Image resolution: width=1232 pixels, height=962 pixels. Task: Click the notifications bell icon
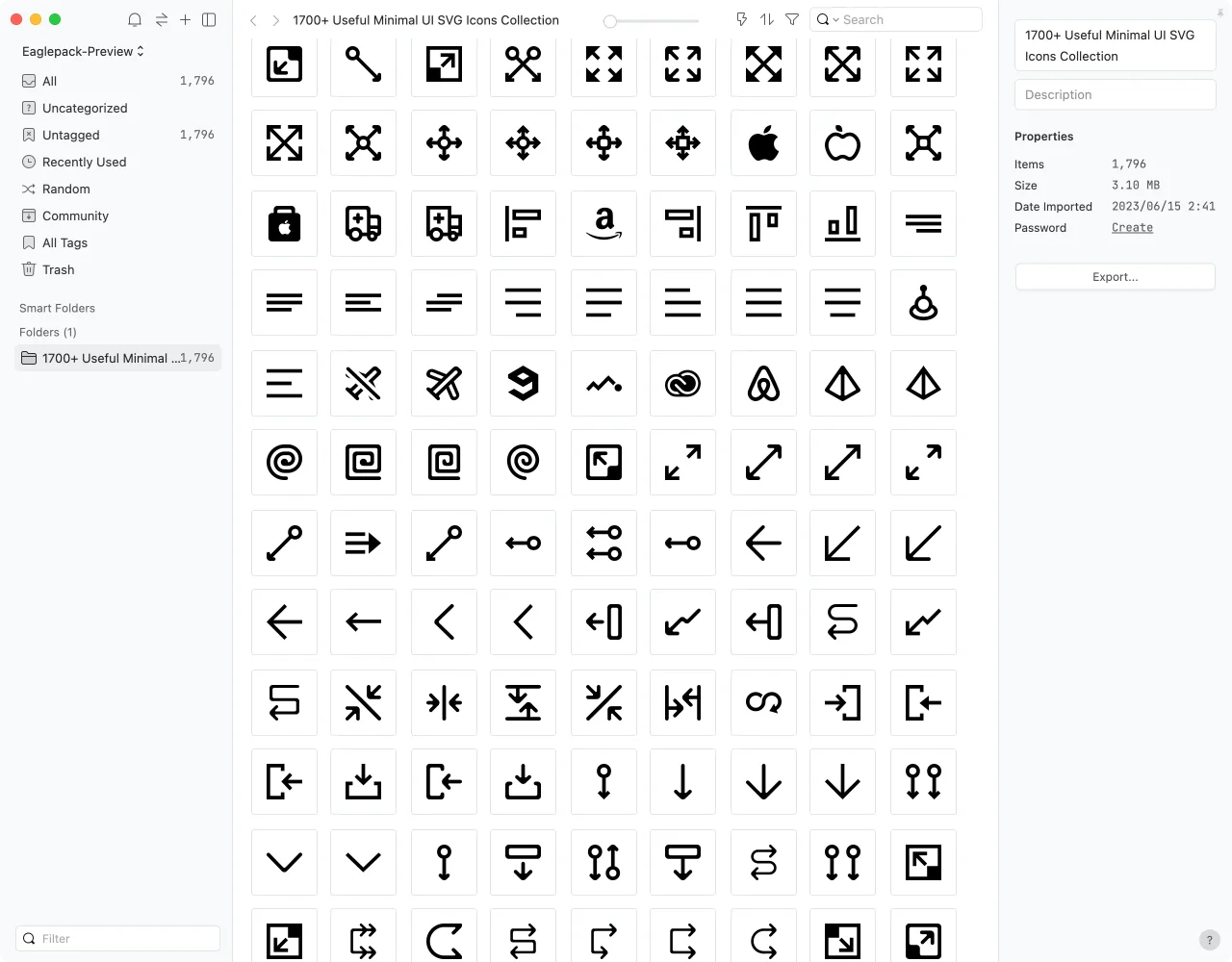pyautogui.click(x=135, y=19)
